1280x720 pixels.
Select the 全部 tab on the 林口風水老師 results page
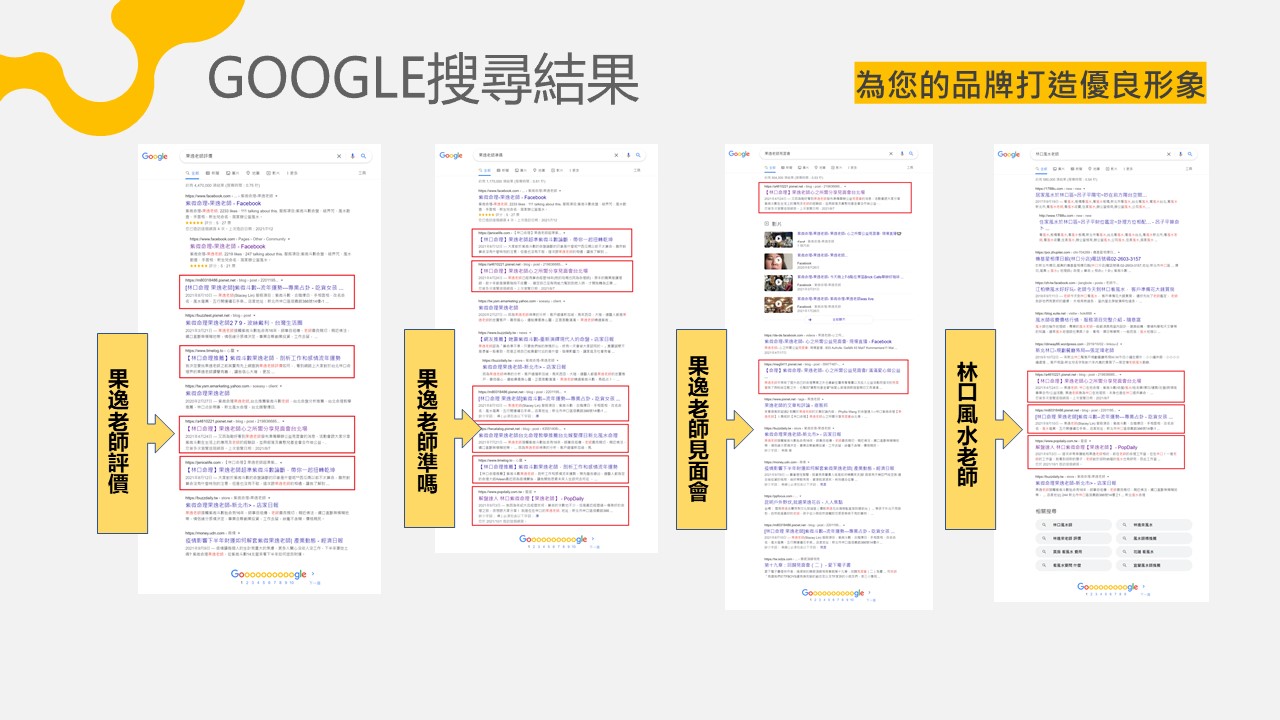(1044, 171)
